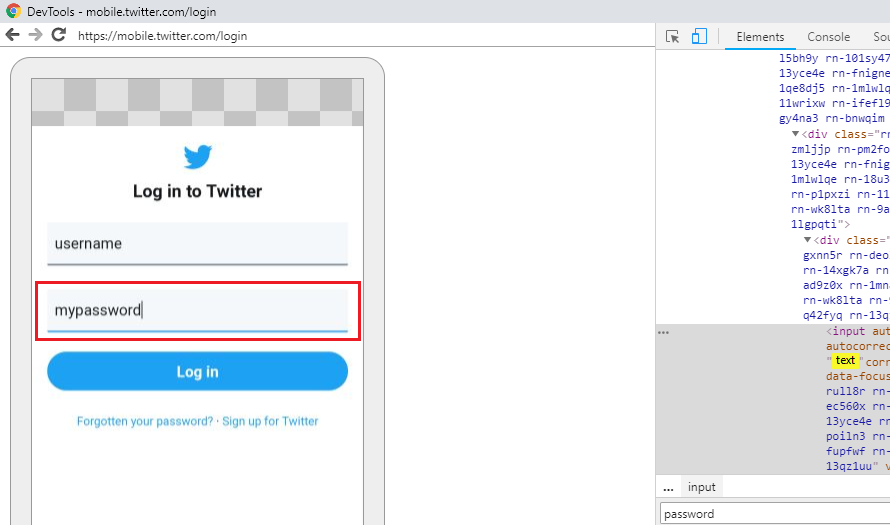The image size is (890, 525).
Task: Click the forward navigation arrow
Action: 35,35
